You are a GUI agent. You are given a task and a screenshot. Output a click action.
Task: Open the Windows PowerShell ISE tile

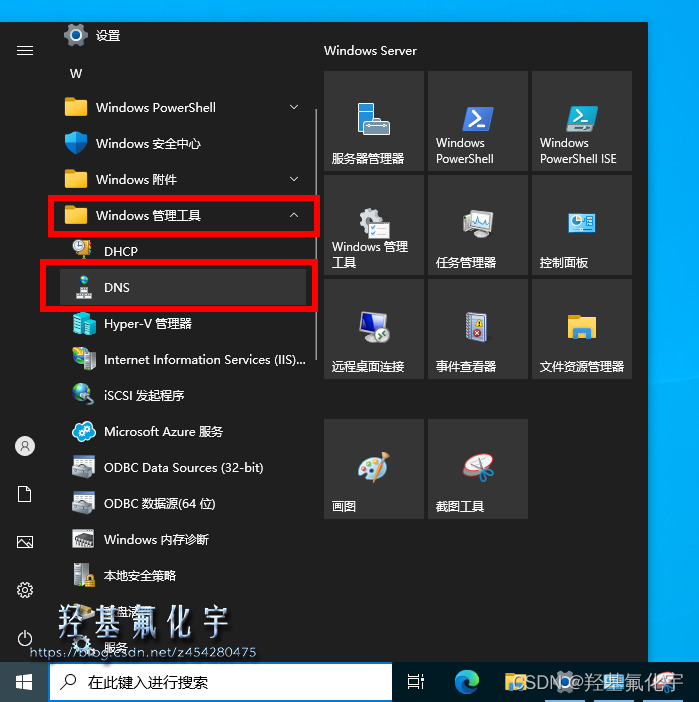[582, 121]
